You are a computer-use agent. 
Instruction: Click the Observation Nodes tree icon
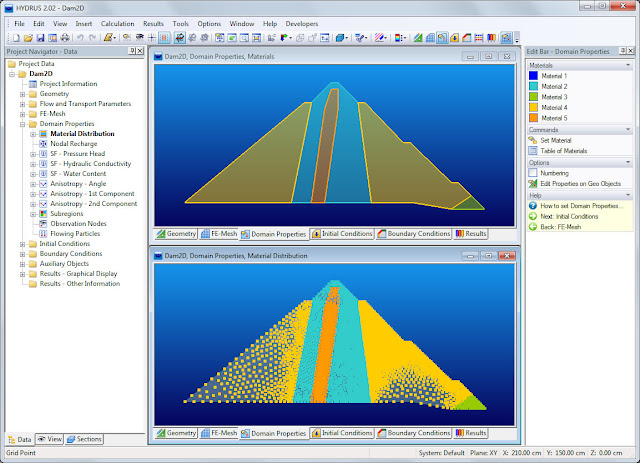click(43, 223)
